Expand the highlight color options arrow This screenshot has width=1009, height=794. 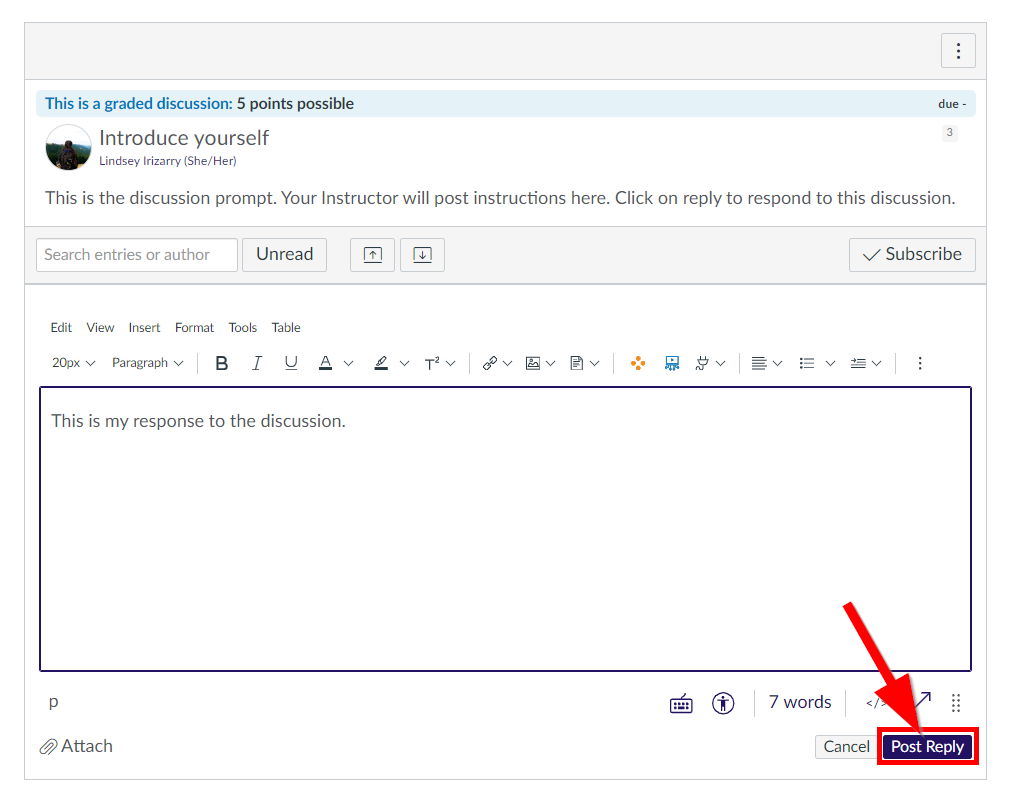(404, 364)
